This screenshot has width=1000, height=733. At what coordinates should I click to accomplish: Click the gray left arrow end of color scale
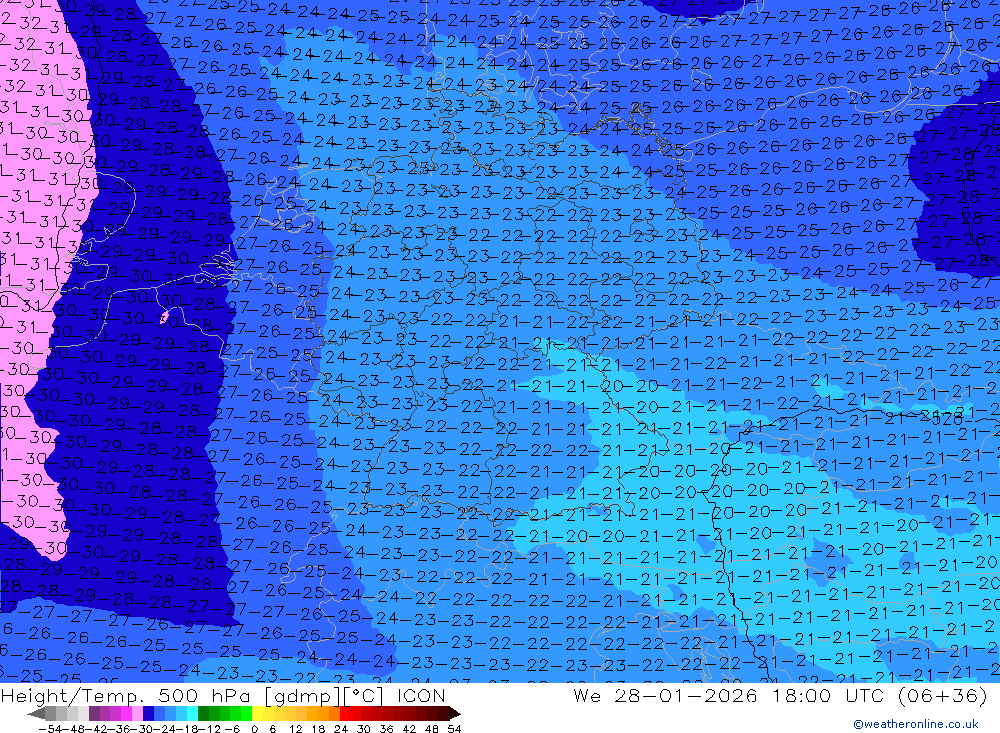click(x=36, y=714)
